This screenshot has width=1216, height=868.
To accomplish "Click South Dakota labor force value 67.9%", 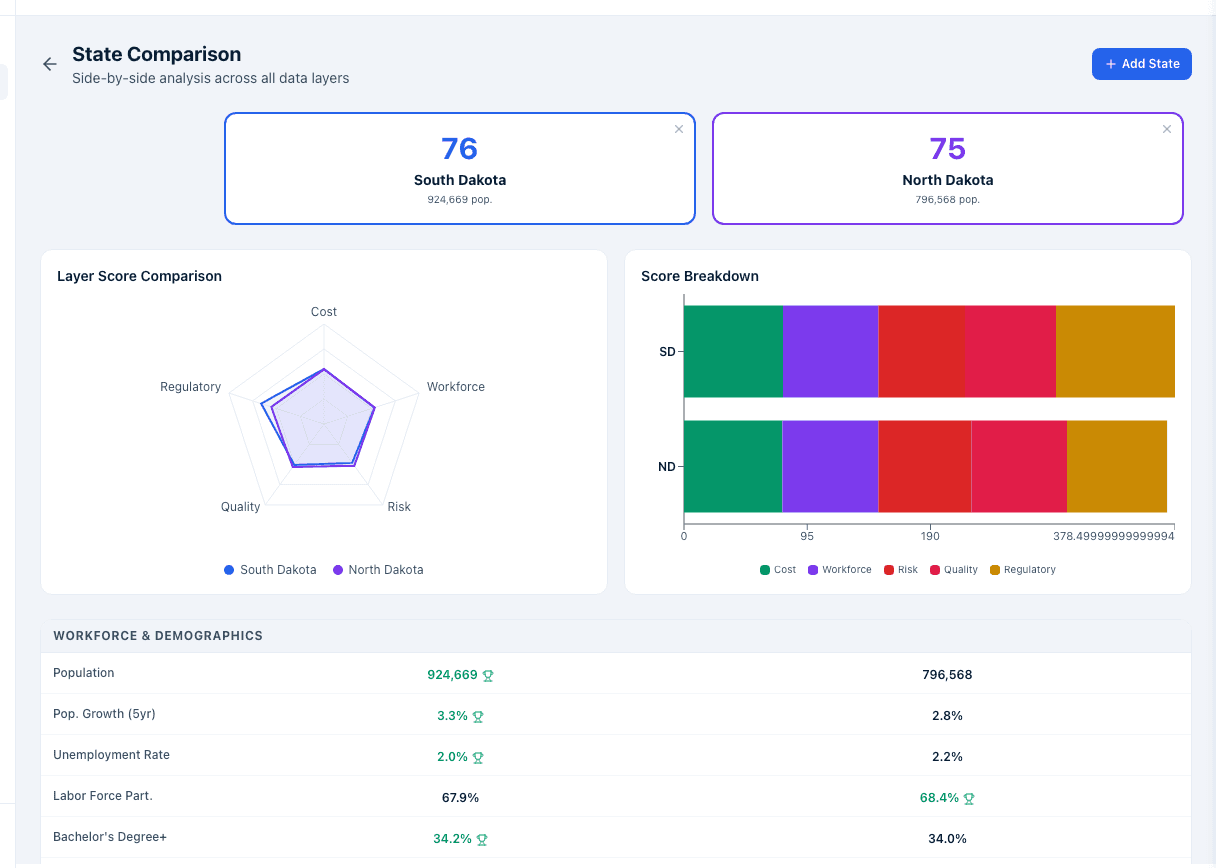I will tap(460, 798).
